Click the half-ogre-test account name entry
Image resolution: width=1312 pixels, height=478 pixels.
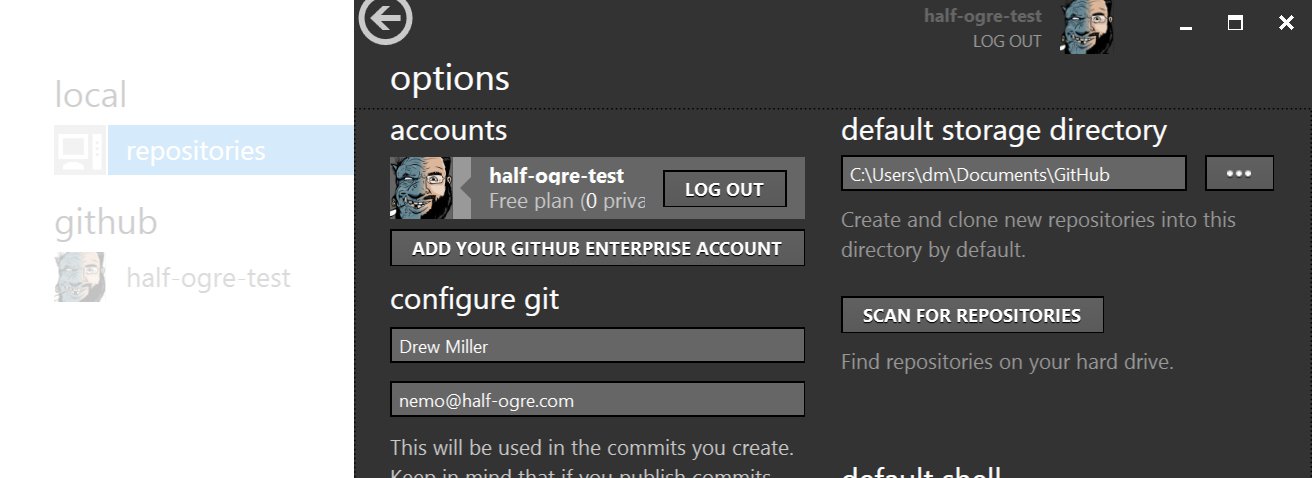[x=556, y=176]
